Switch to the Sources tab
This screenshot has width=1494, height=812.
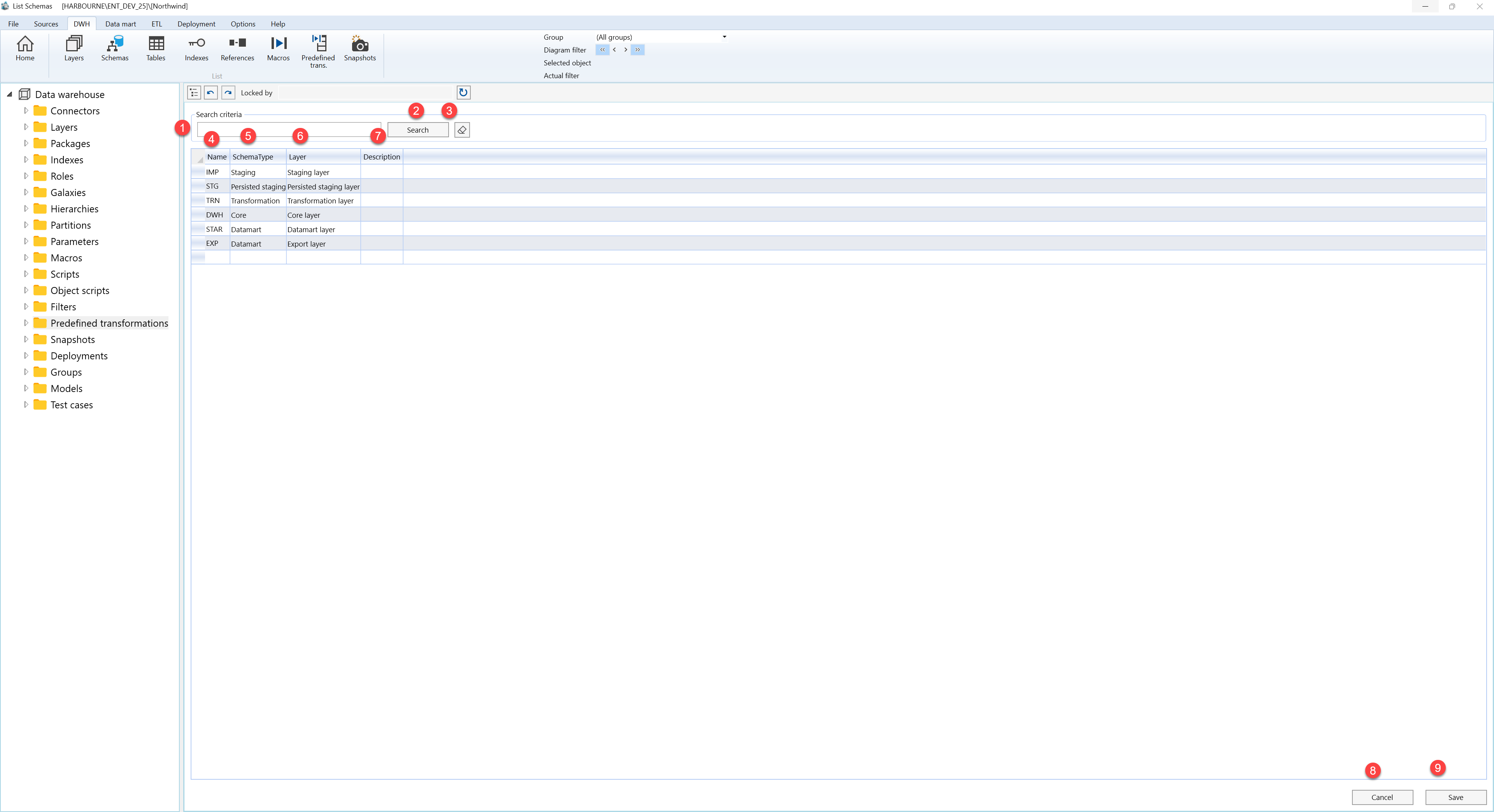(x=46, y=24)
